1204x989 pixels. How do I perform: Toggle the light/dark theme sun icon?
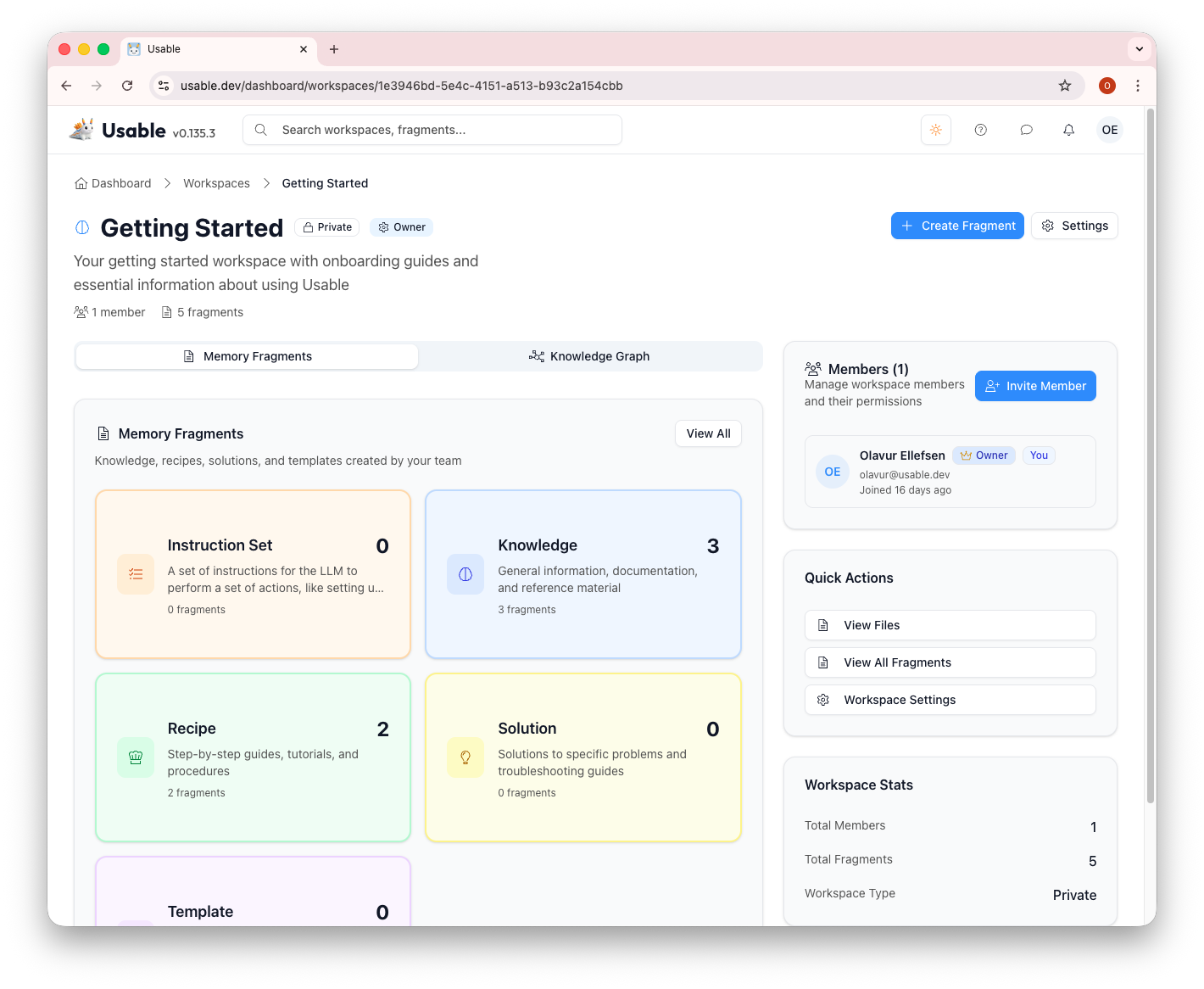936,130
